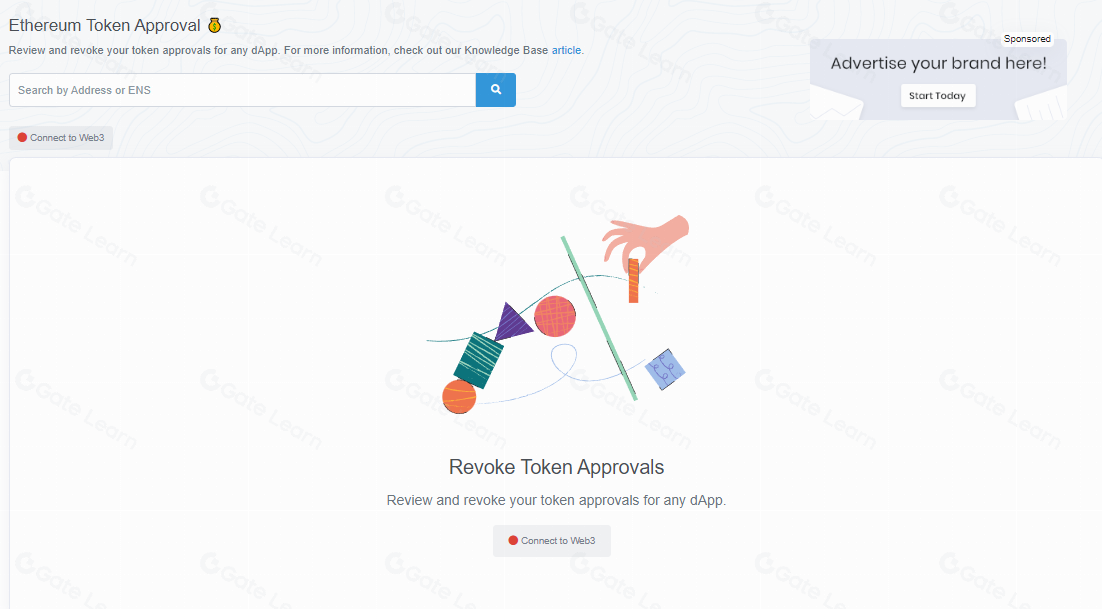The height and width of the screenshot is (609, 1102).
Task: Click the 'Advertise your brand here!' banner text
Action: click(938, 64)
